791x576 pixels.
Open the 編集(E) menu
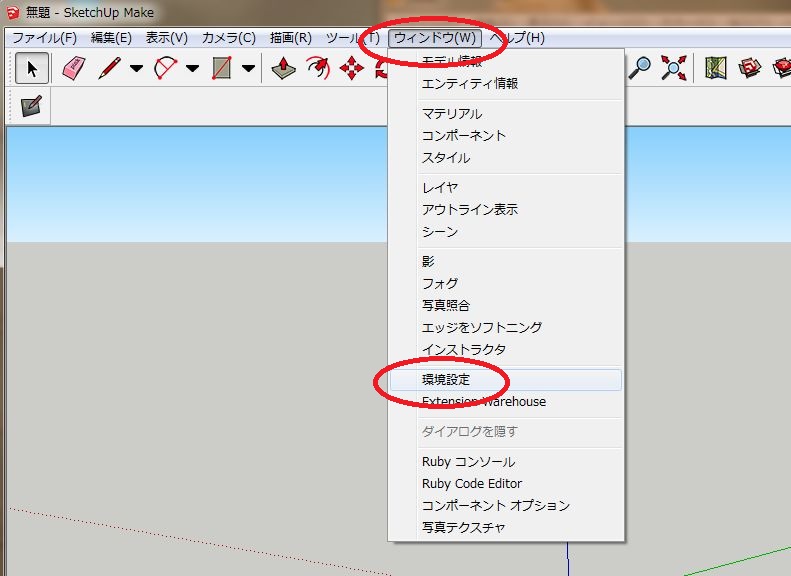(x=111, y=38)
